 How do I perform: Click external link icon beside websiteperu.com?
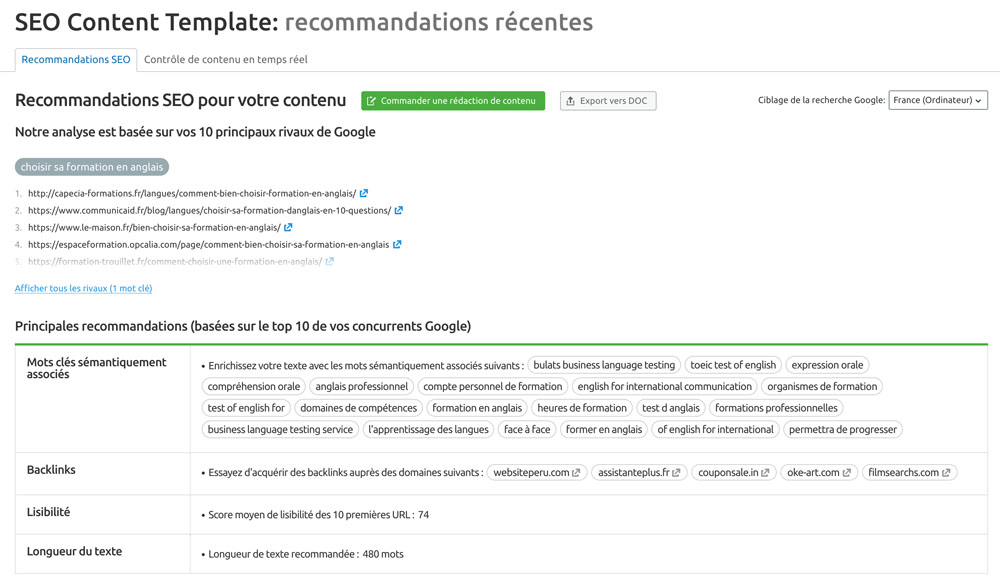(x=576, y=473)
